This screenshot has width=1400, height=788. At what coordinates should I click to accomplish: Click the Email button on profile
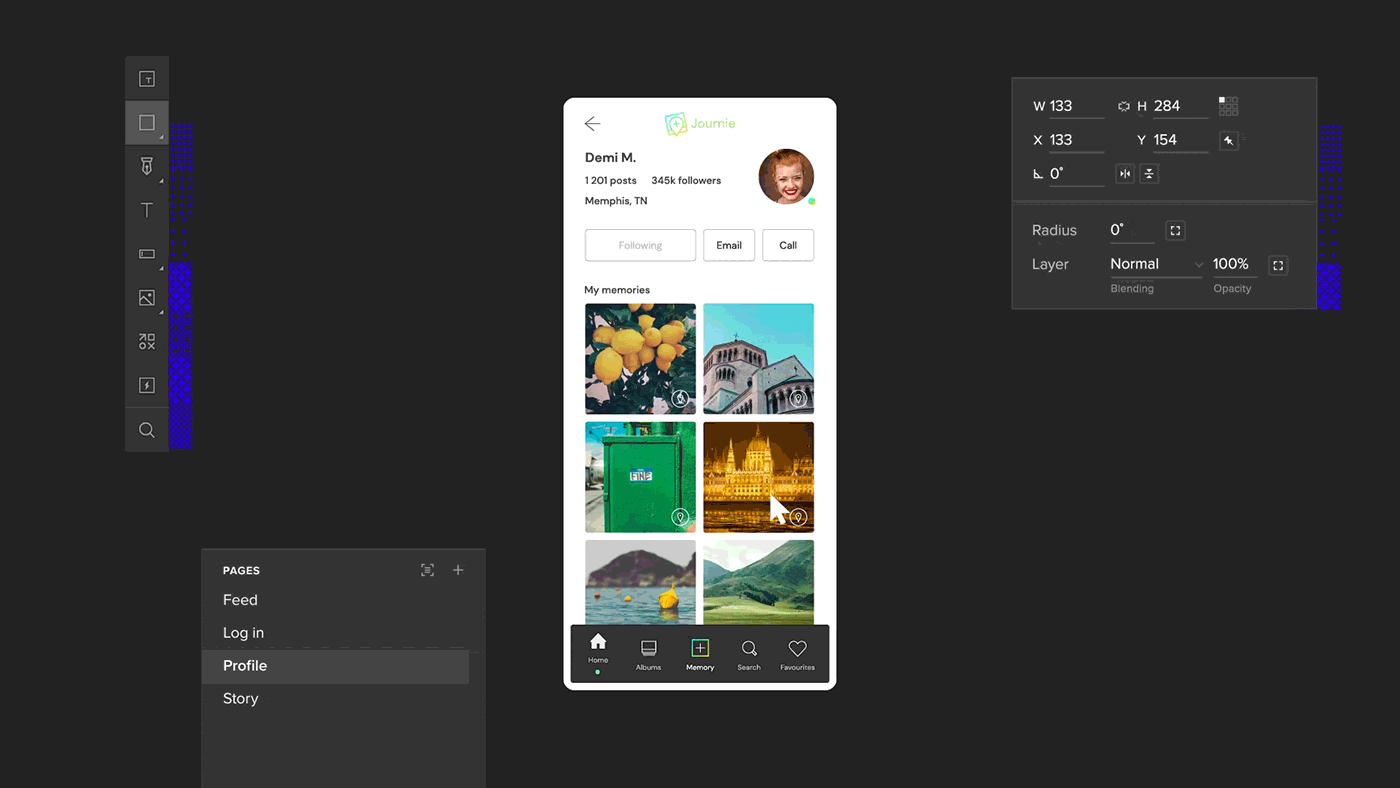[729, 245]
